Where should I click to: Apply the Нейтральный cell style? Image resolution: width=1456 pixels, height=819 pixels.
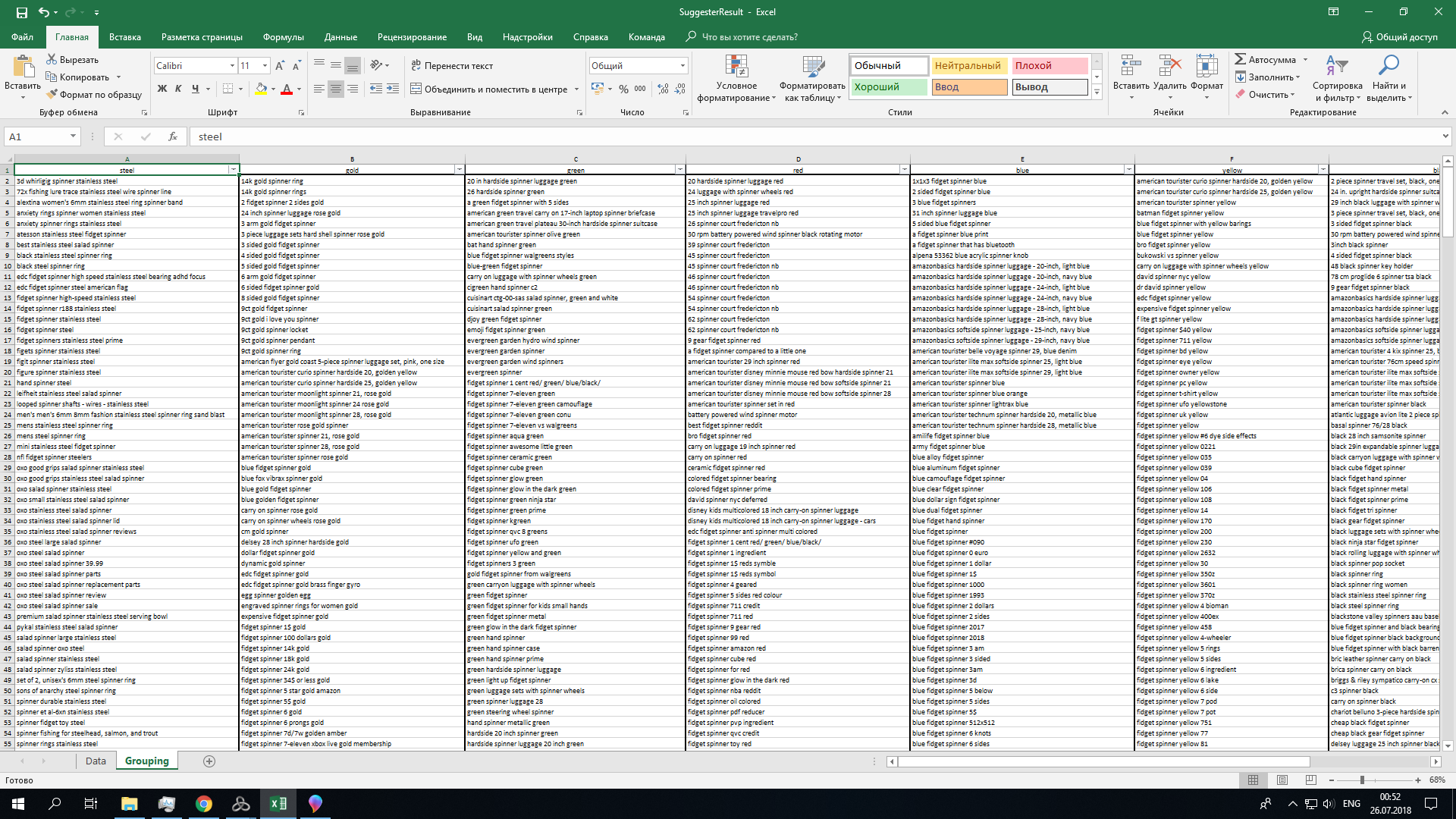(968, 66)
